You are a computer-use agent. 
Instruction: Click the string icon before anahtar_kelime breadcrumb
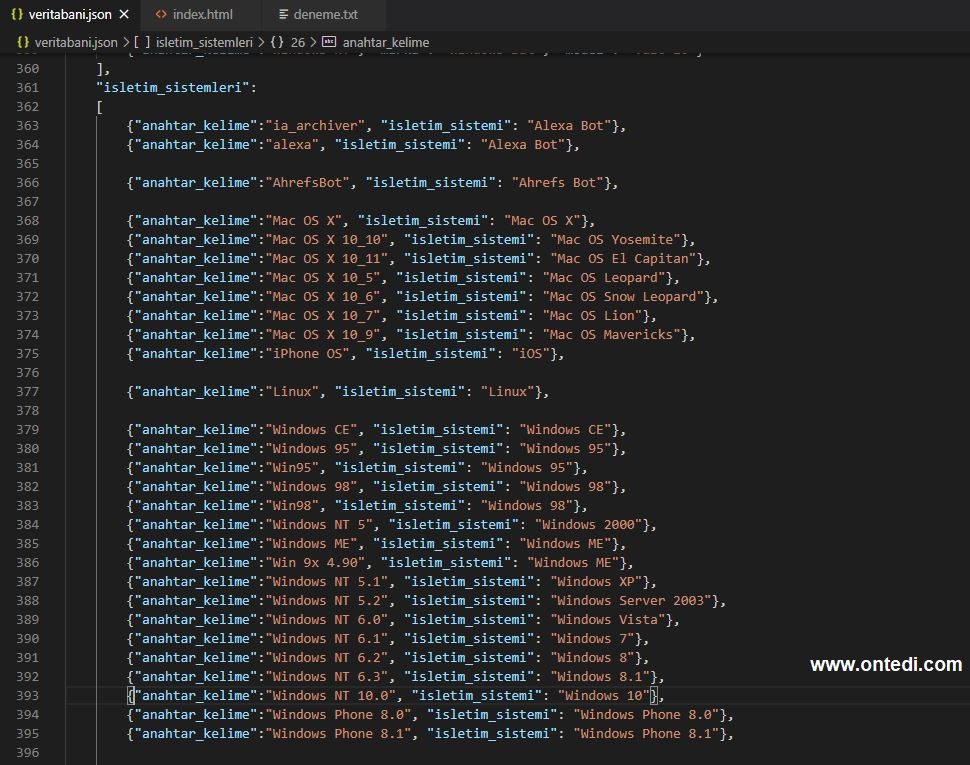(329, 42)
